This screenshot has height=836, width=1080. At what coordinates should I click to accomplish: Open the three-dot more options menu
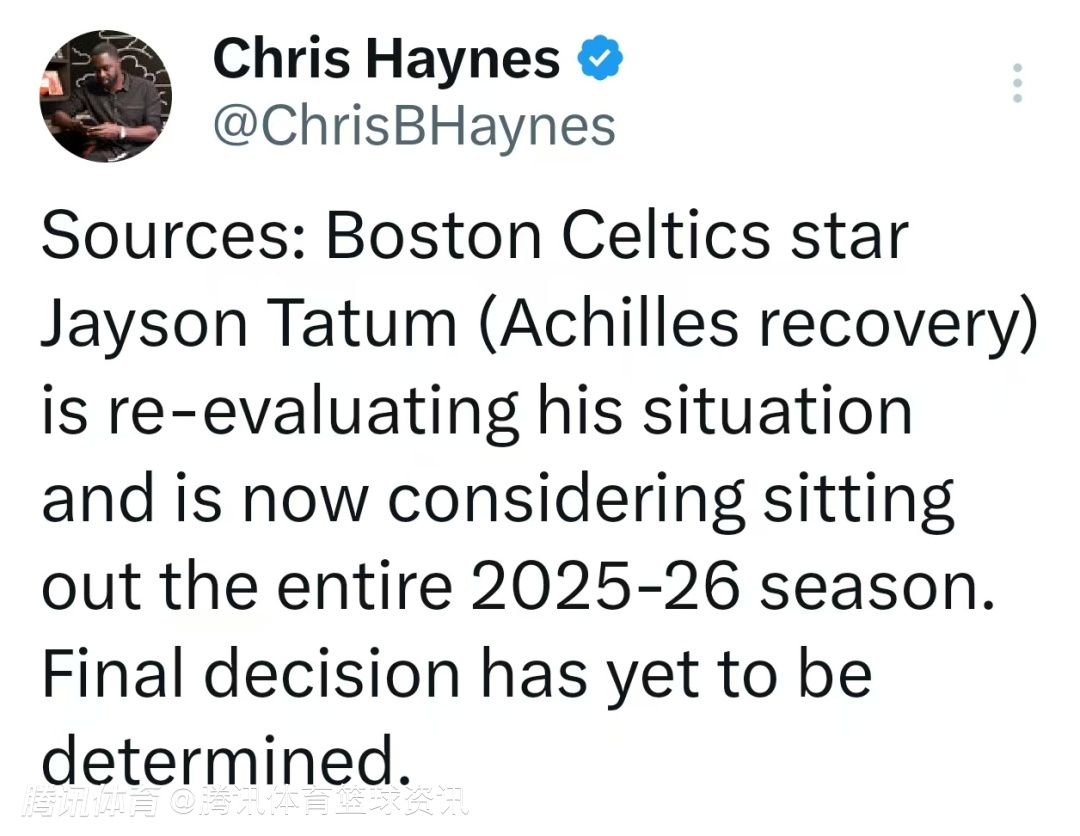1017,83
